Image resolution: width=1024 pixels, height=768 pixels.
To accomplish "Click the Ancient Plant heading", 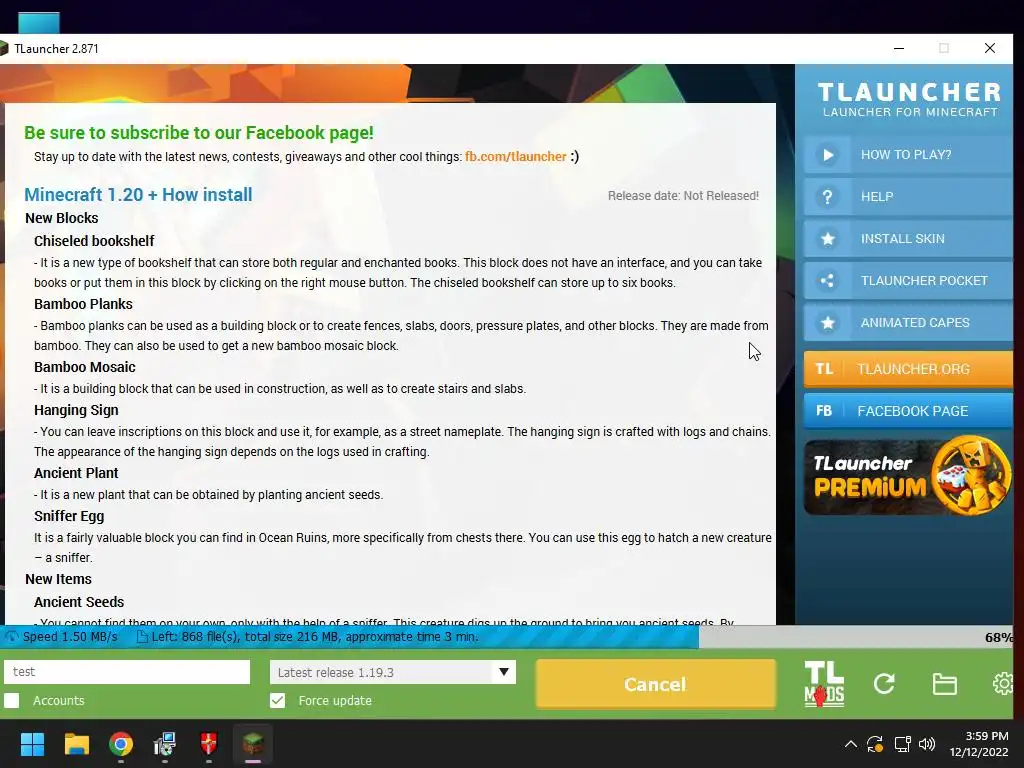I will [76, 473].
